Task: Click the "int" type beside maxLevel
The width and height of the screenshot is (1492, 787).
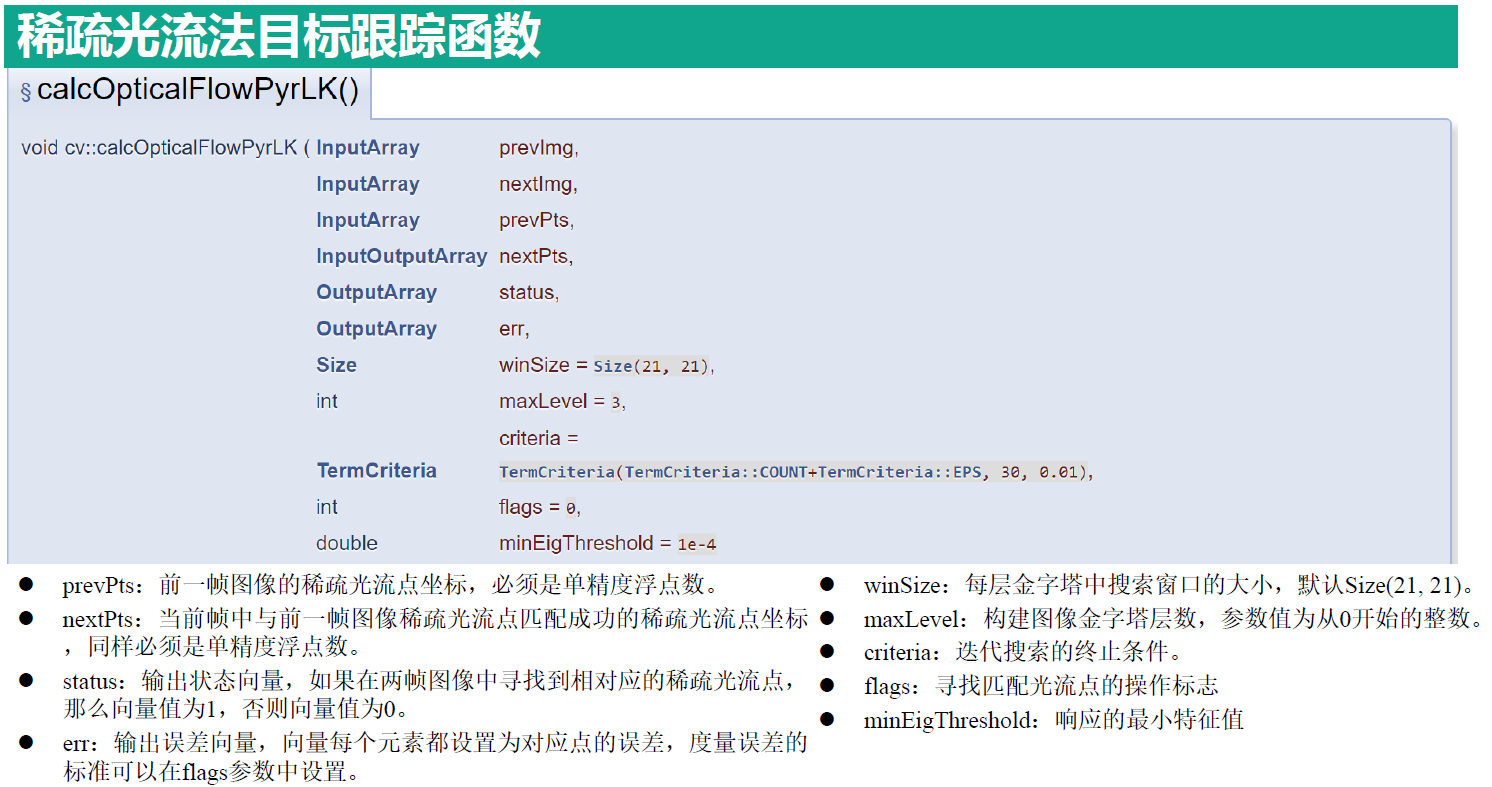Action: pyautogui.click(x=327, y=401)
